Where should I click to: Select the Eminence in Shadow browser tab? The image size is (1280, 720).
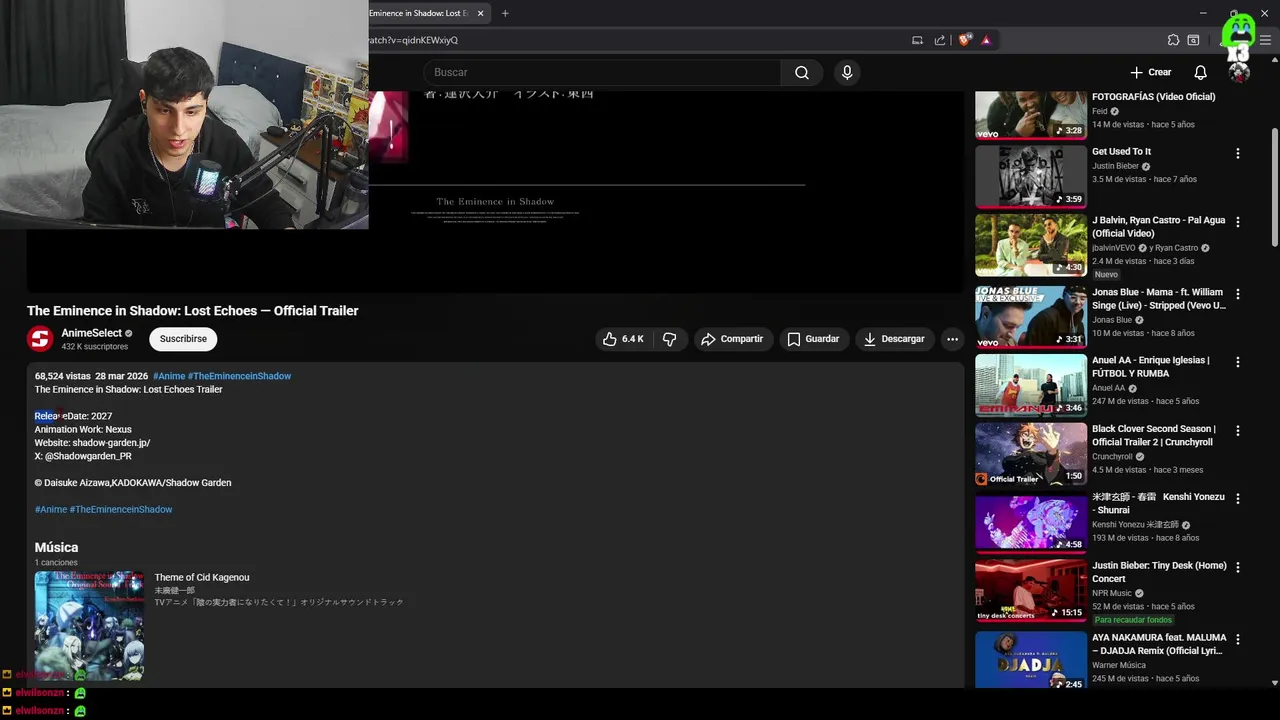click(x=418, y=13)
